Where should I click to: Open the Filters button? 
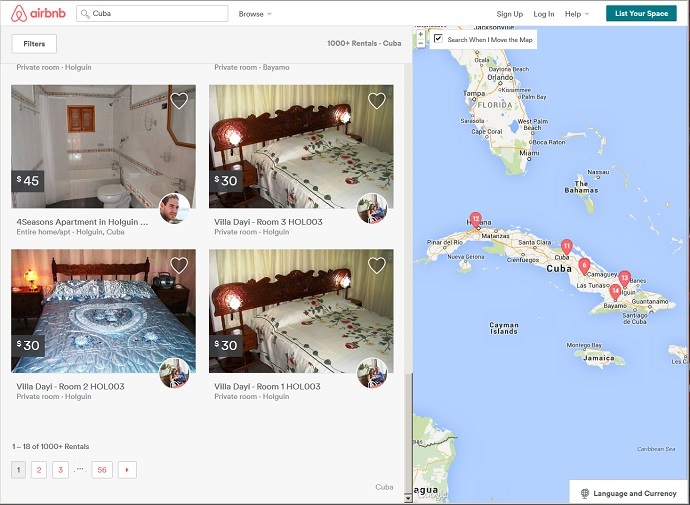pos(34,44)
